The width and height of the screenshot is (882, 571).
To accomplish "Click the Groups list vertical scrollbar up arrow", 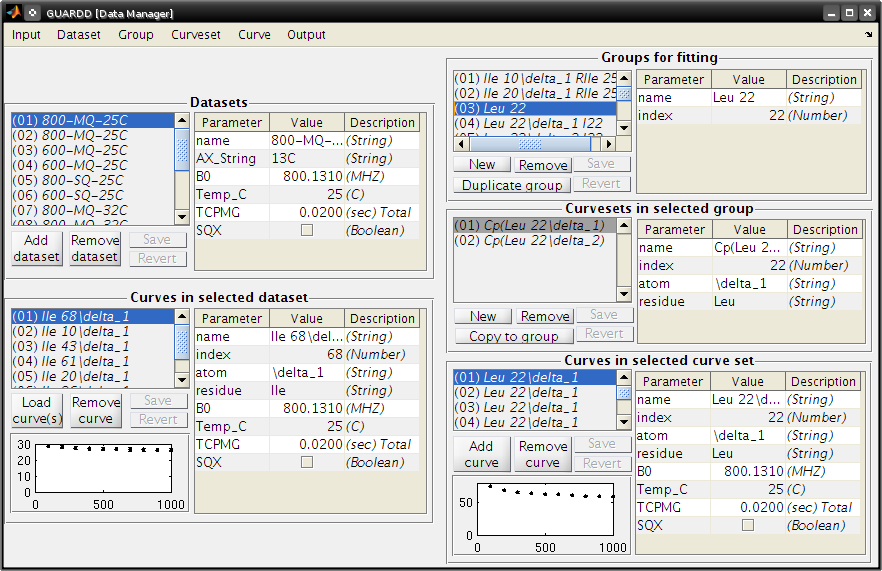I will (624, 78).
